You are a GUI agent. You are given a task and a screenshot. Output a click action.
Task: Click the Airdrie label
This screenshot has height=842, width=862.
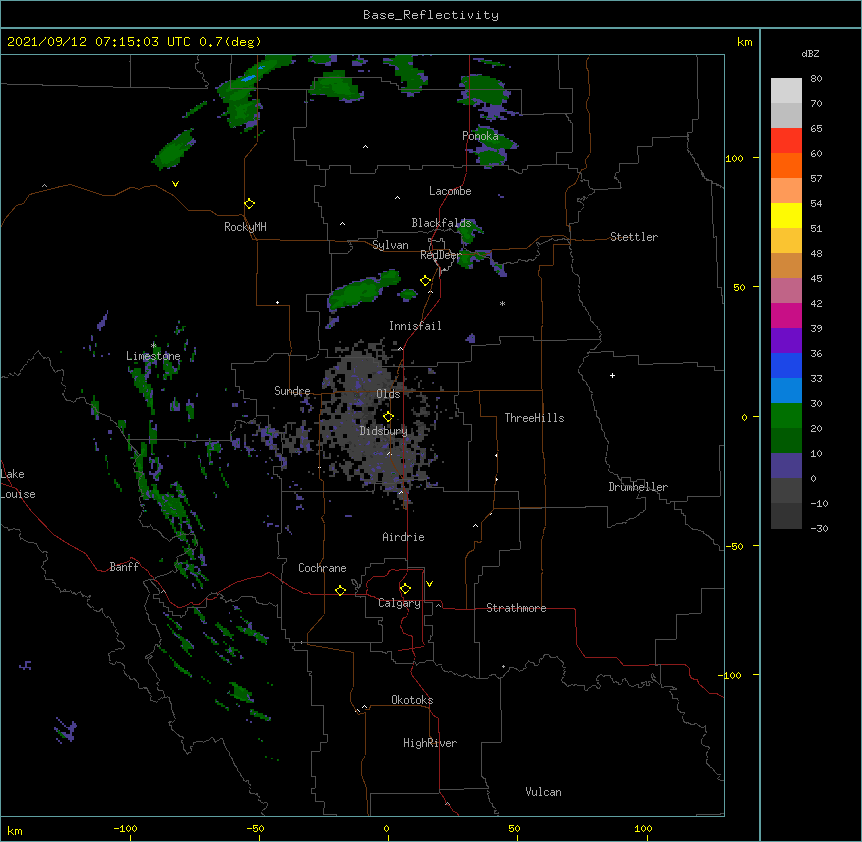click(403, 537)
